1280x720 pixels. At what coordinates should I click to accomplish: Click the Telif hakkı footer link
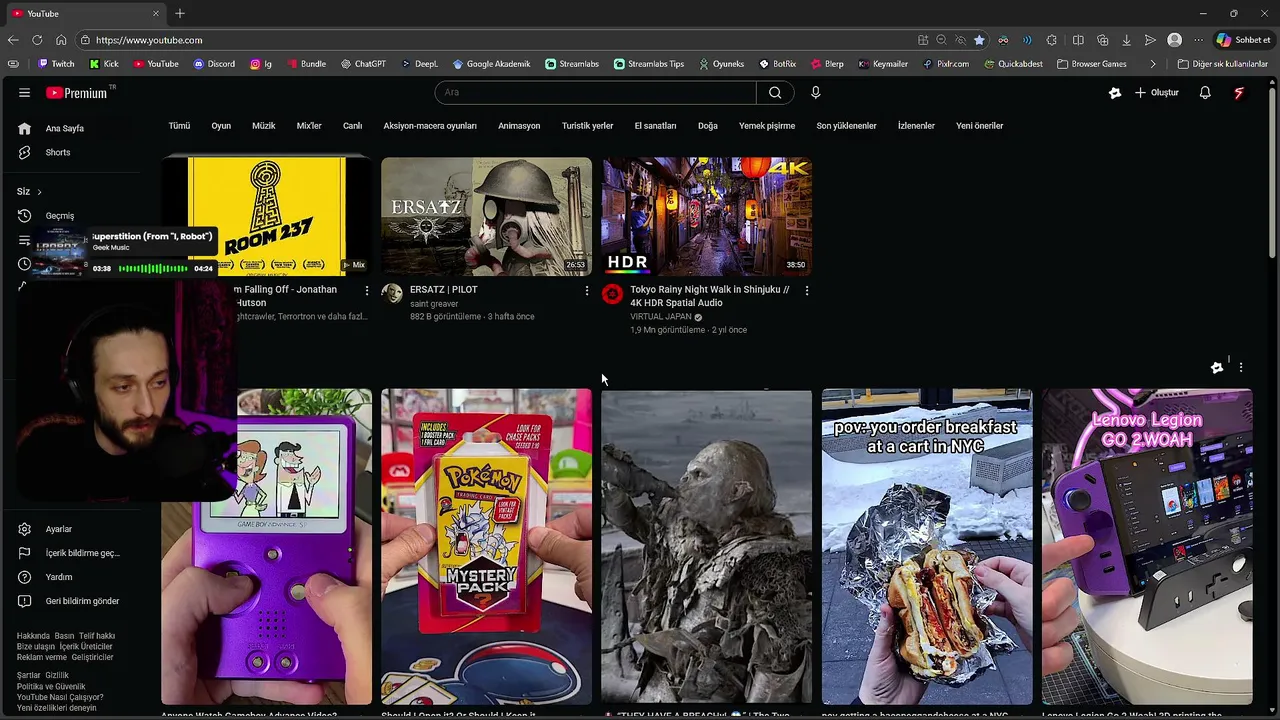pyautogui.click(x=97, y=636)
